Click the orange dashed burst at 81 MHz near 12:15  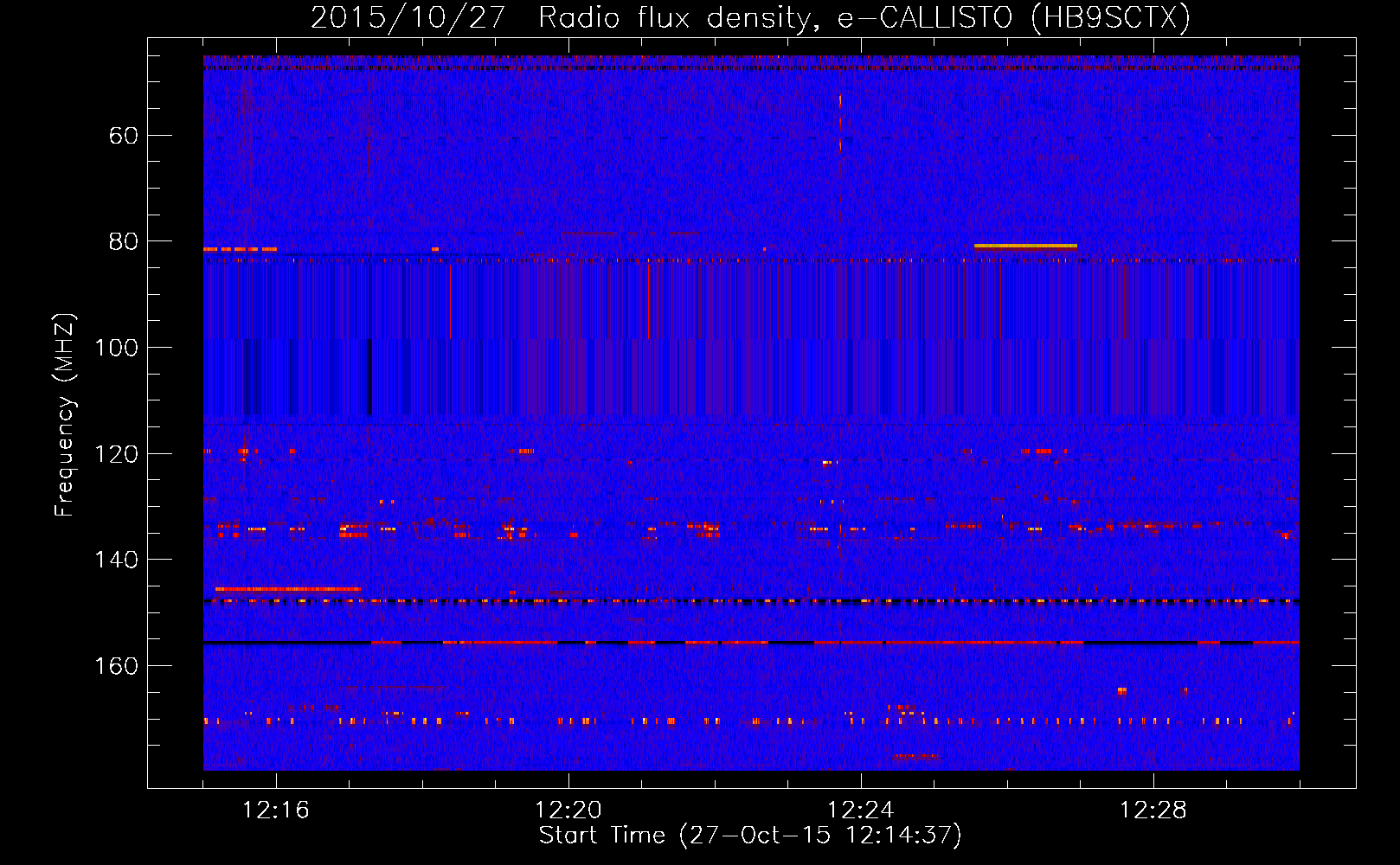pos(240,249)
